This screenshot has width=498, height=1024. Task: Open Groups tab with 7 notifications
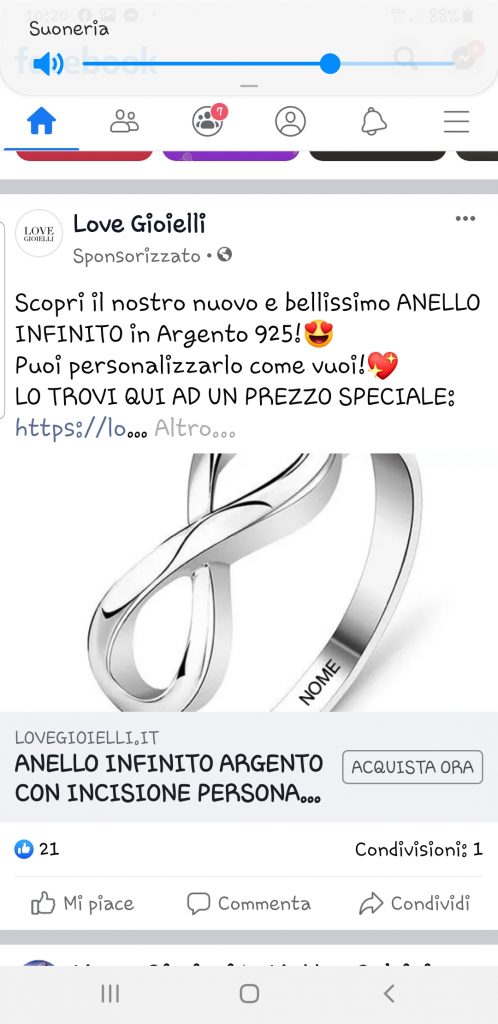[209, 120]
